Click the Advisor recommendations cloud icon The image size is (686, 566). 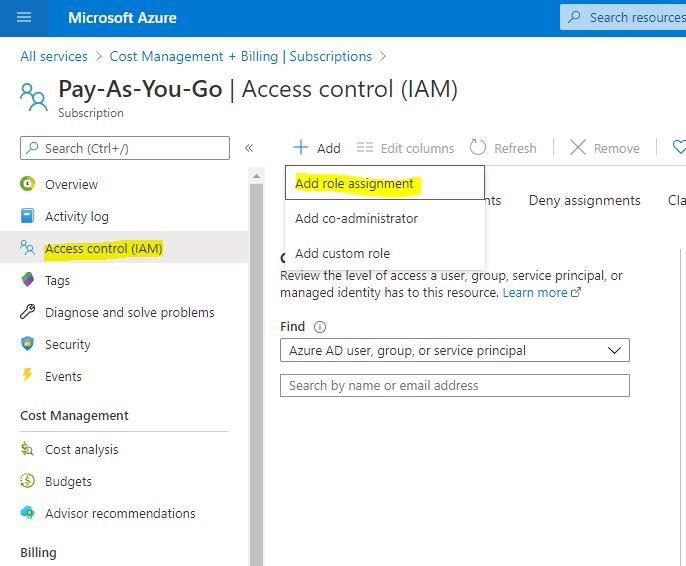point(28,513)
